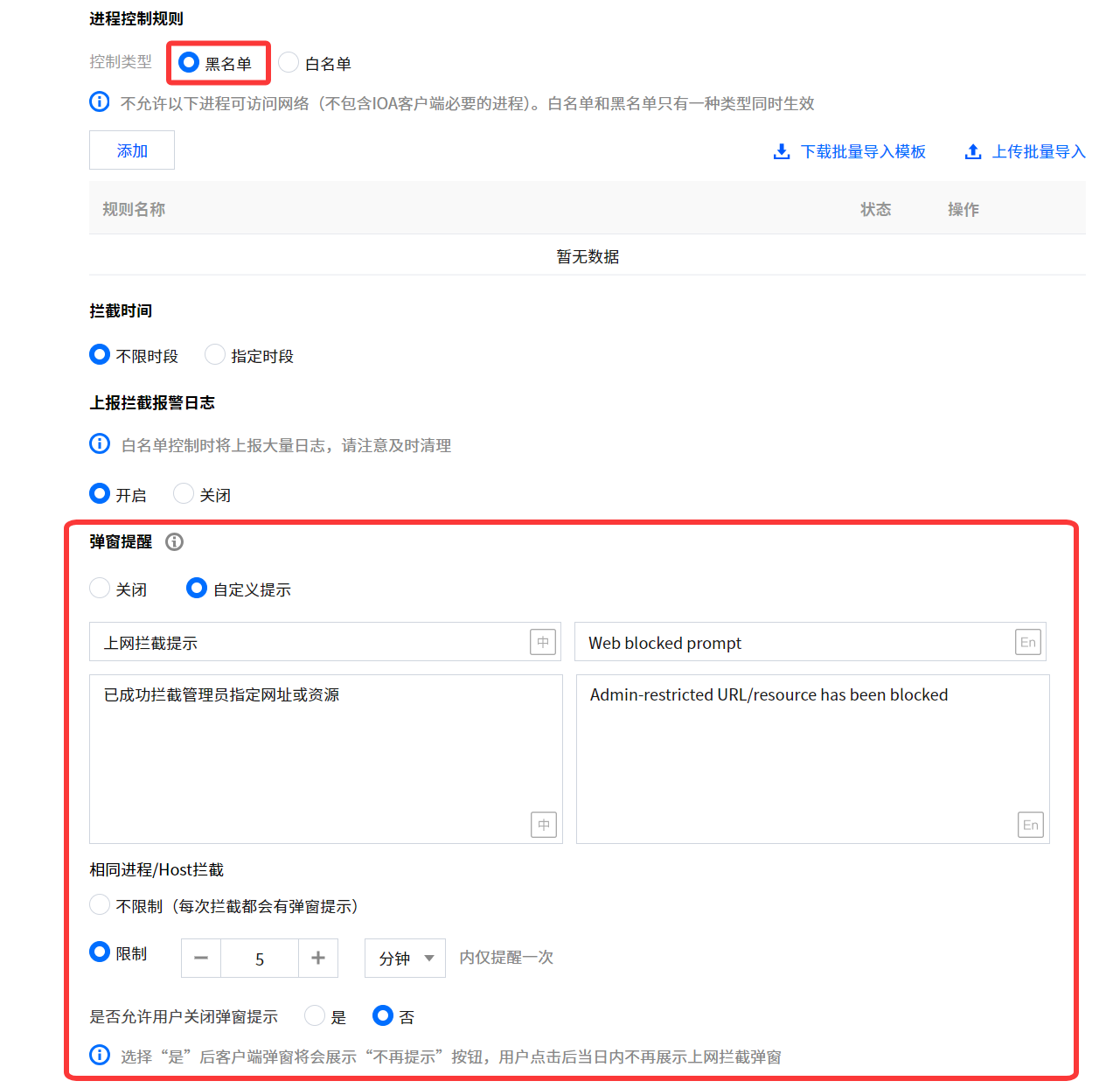Select 是 to allow users closing popup
Screen dimensions: 1120x1088
(x=315, y=1016)
